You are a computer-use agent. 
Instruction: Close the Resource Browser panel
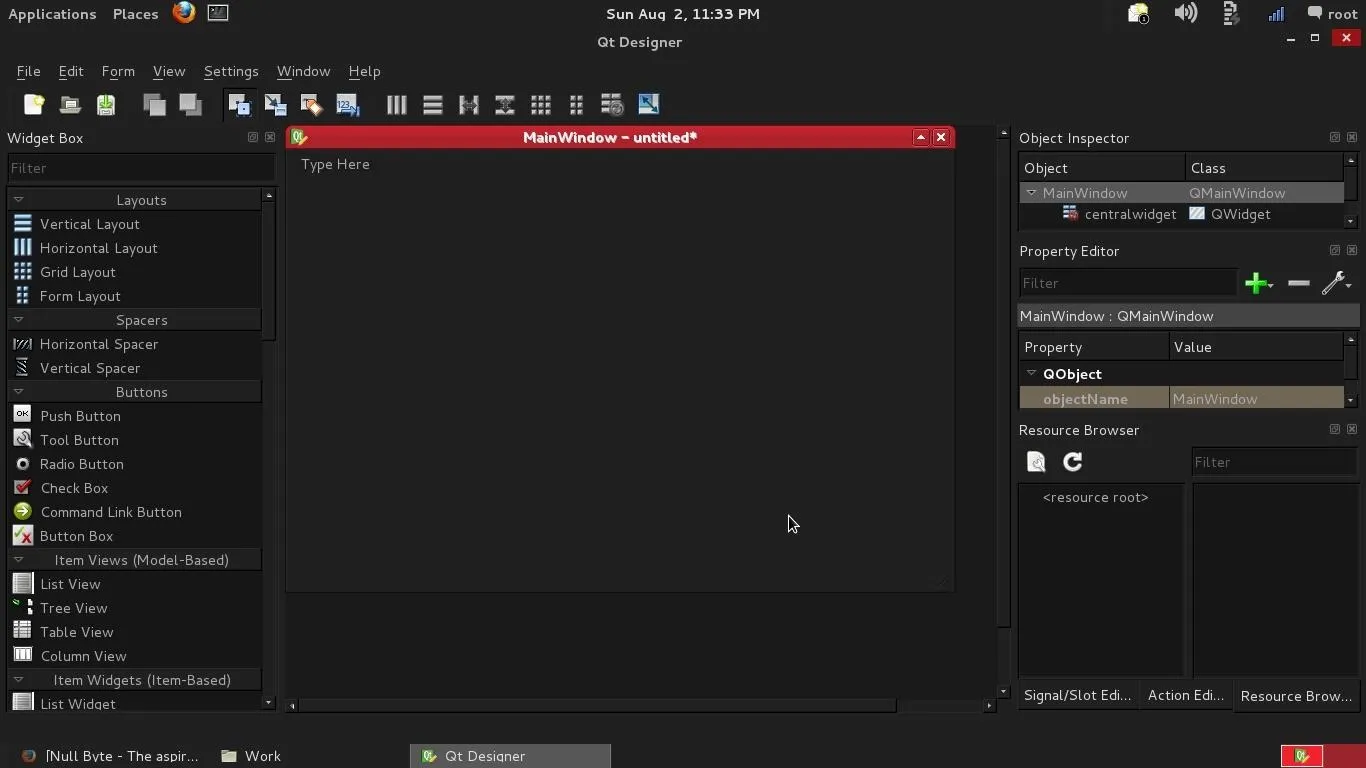coord(1352,429)
